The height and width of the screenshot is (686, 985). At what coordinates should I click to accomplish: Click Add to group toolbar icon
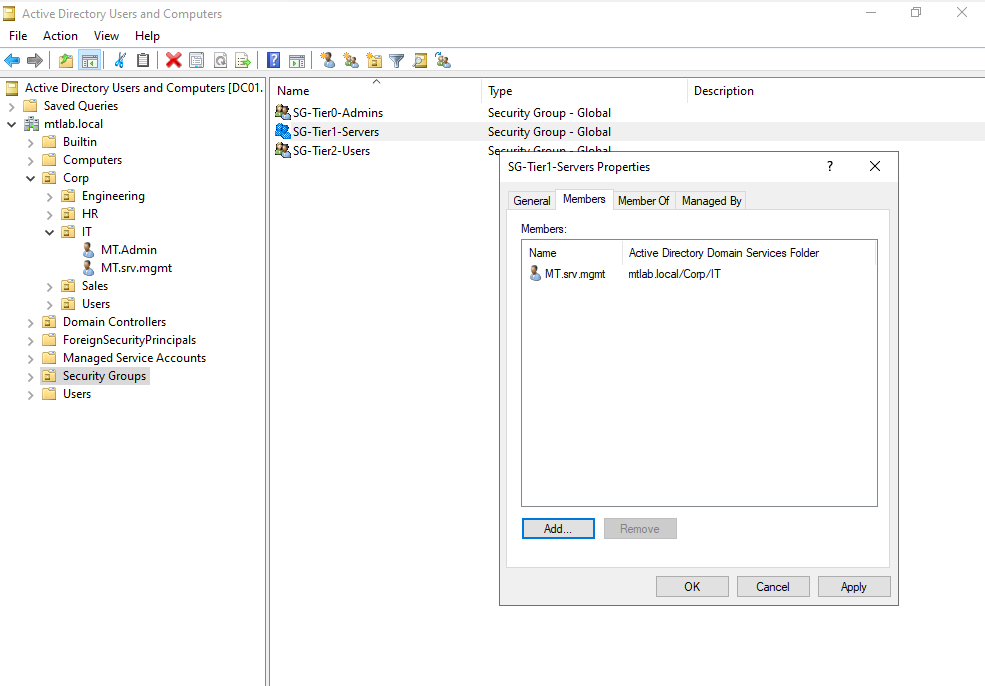443,60
